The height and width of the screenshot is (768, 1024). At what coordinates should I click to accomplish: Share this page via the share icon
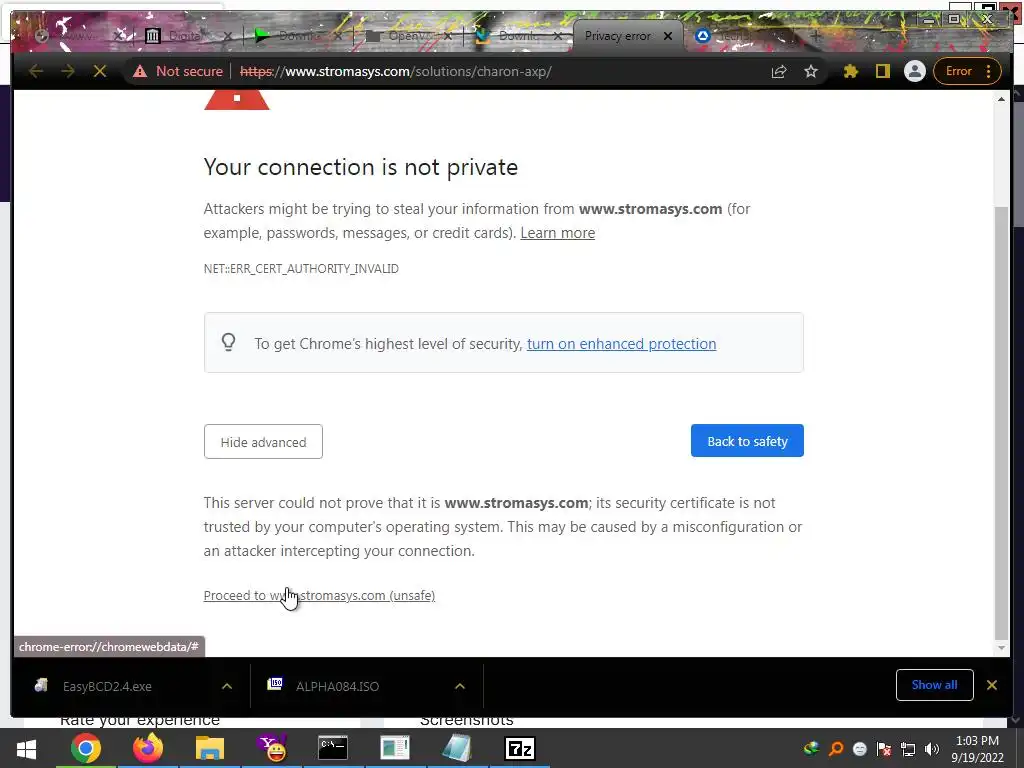click(778, 71)
